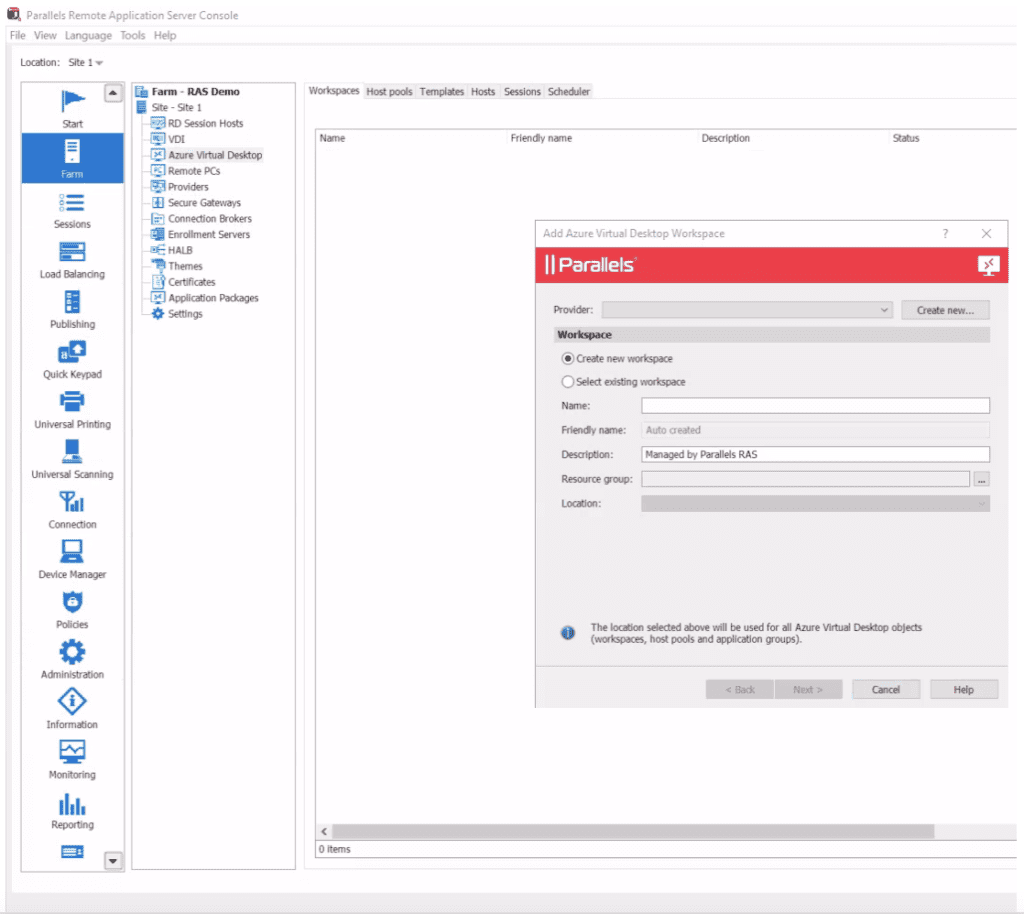Open the Administration category
The image size is (1024, 914).
point(72,661)
